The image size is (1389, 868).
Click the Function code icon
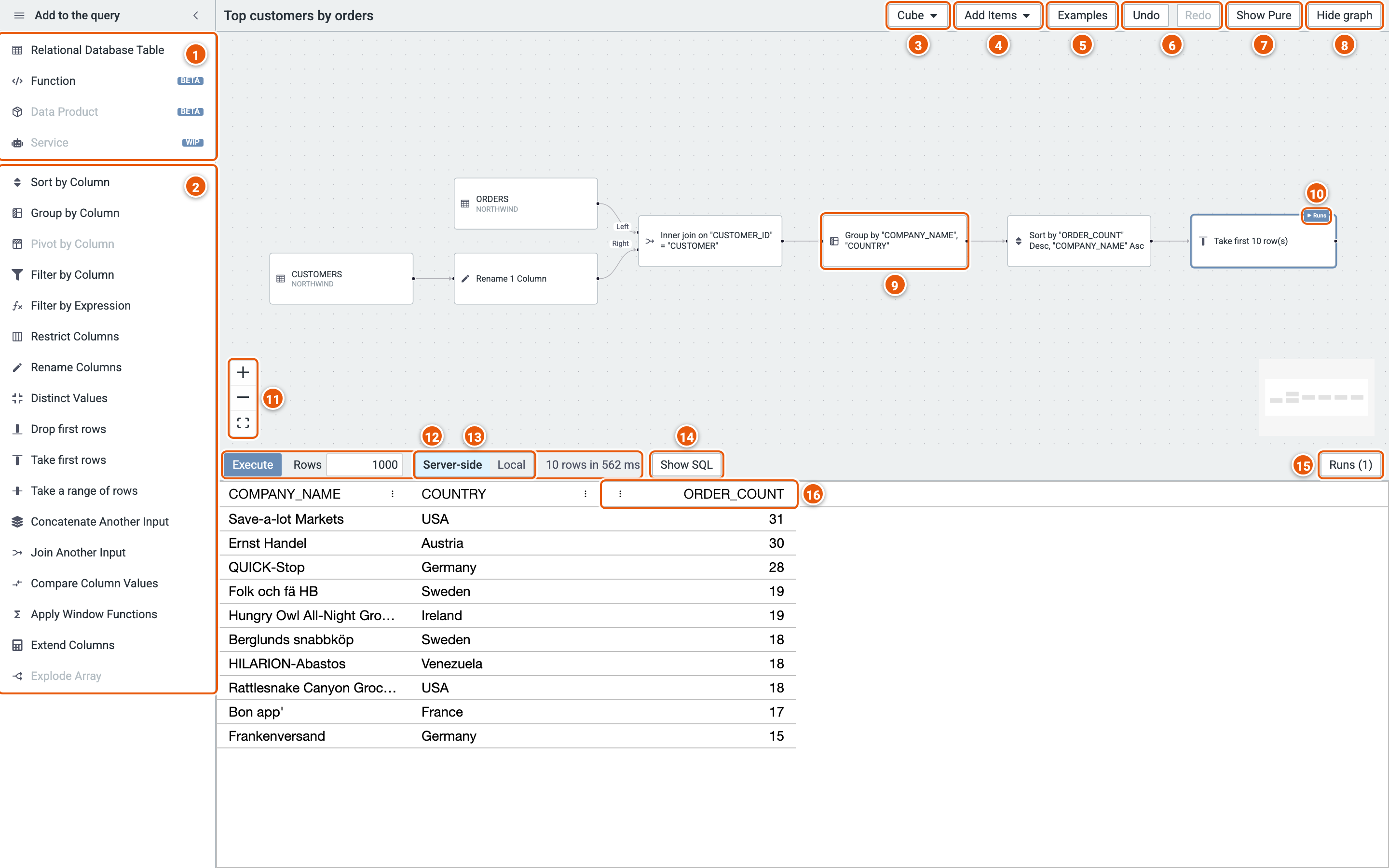[x=17, y=81]
